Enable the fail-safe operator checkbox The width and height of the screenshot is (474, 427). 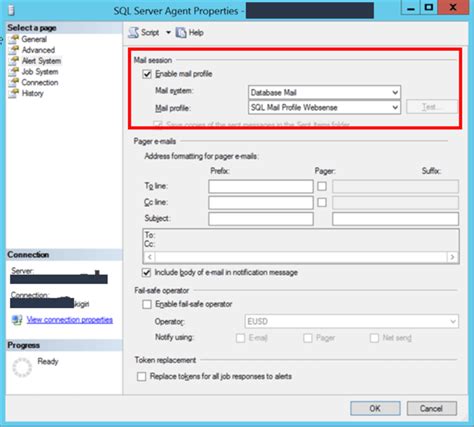point(147,304)
